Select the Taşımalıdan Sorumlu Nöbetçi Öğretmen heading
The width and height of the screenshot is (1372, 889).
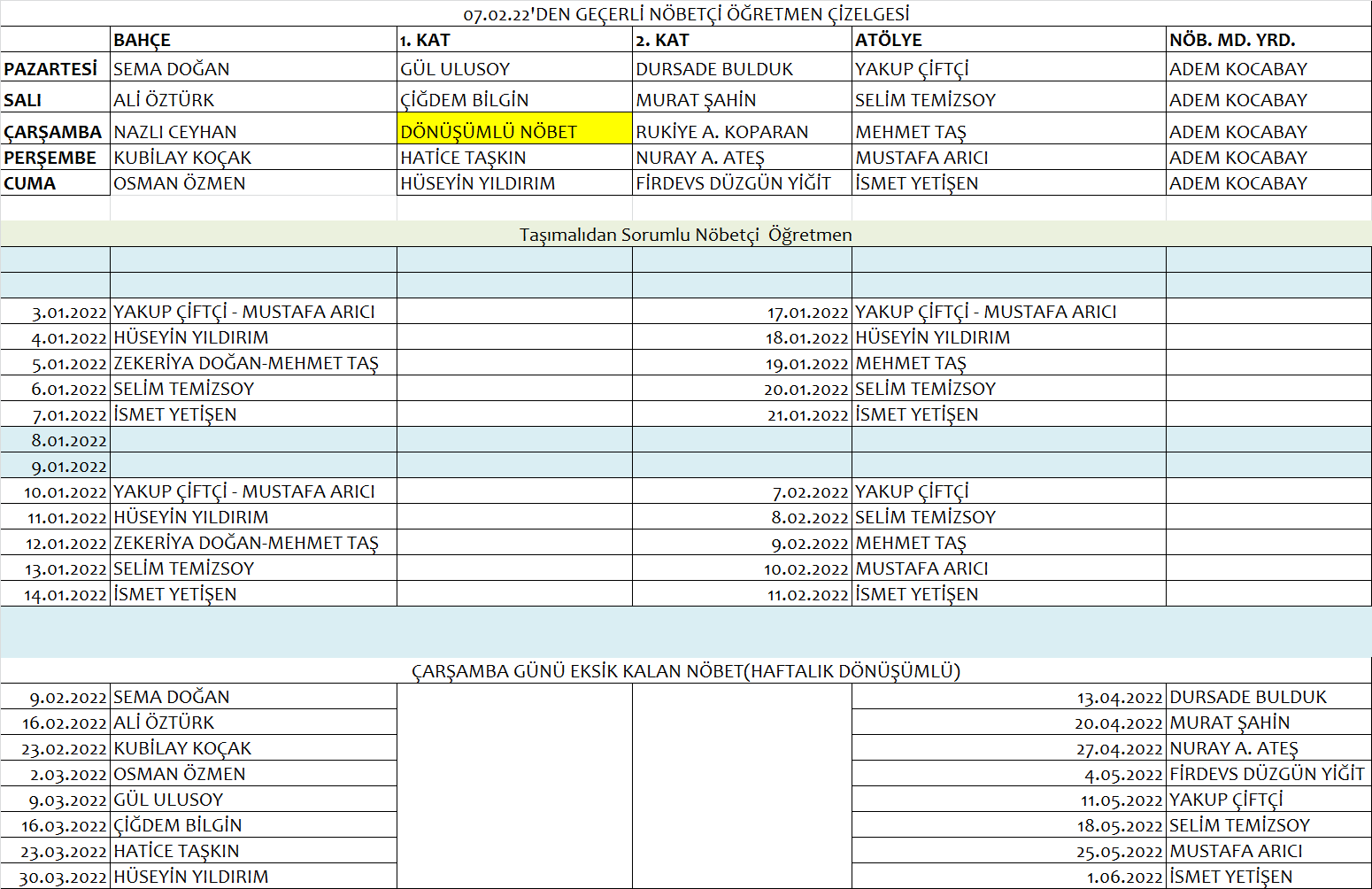coord(686,235)
